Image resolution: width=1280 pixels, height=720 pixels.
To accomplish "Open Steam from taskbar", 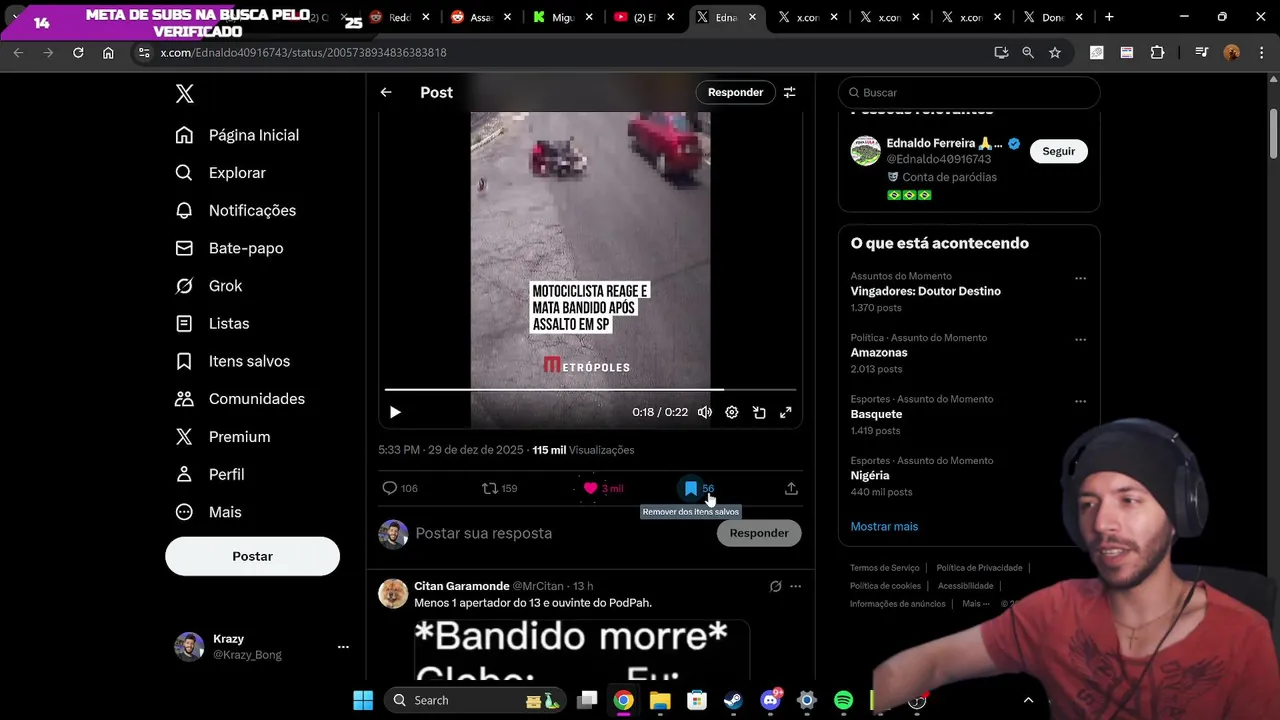I will tap(733, 700).
